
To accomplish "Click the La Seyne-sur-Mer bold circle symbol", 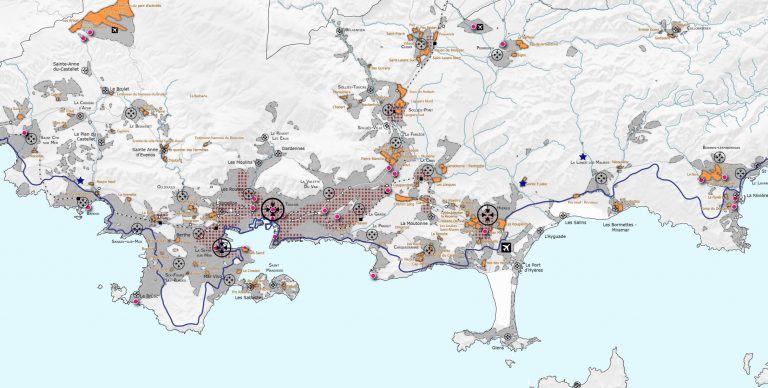I will click(x=222, y=247).
